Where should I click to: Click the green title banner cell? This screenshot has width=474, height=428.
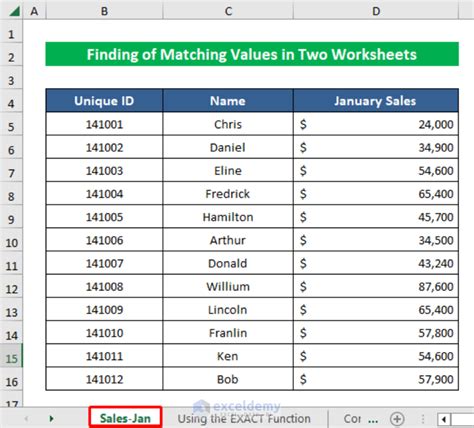[252, 54]
